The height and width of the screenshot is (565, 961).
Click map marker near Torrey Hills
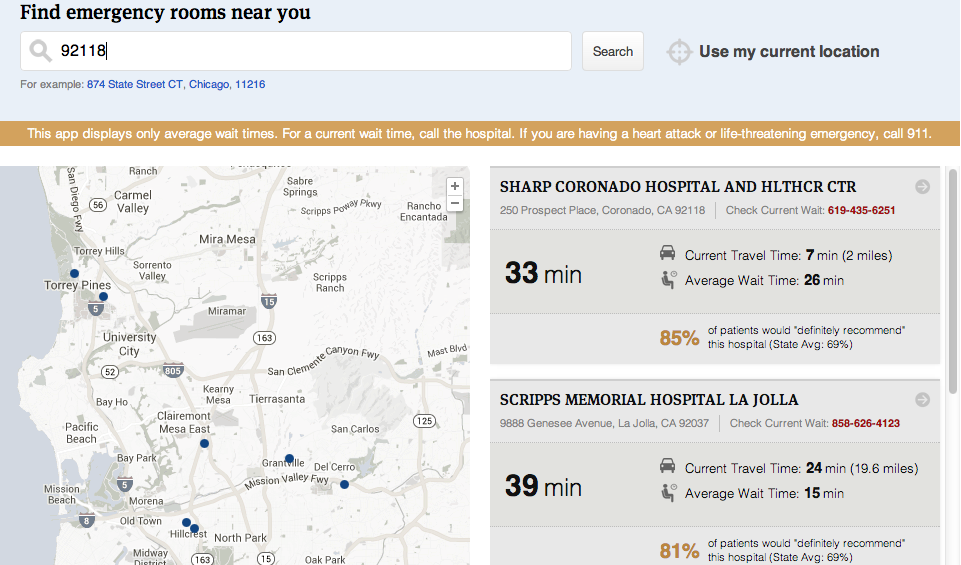tap(74, 273)
